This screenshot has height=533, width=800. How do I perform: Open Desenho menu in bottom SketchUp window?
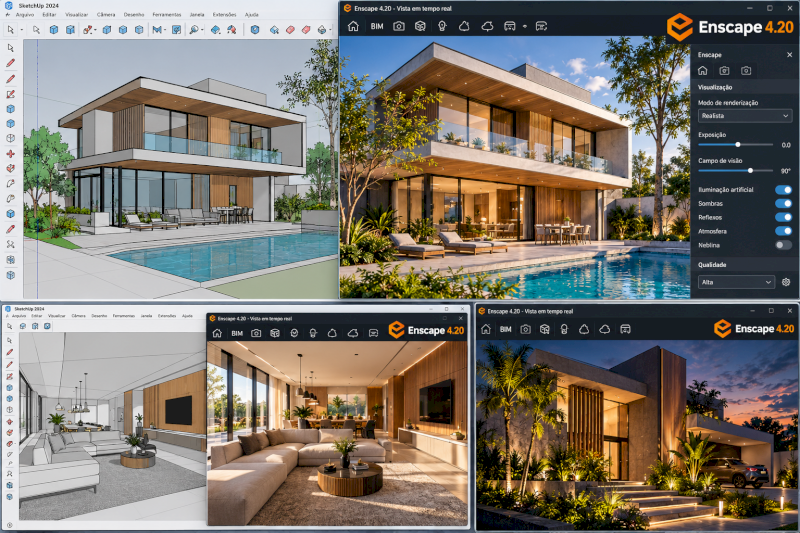pos(99,316)
